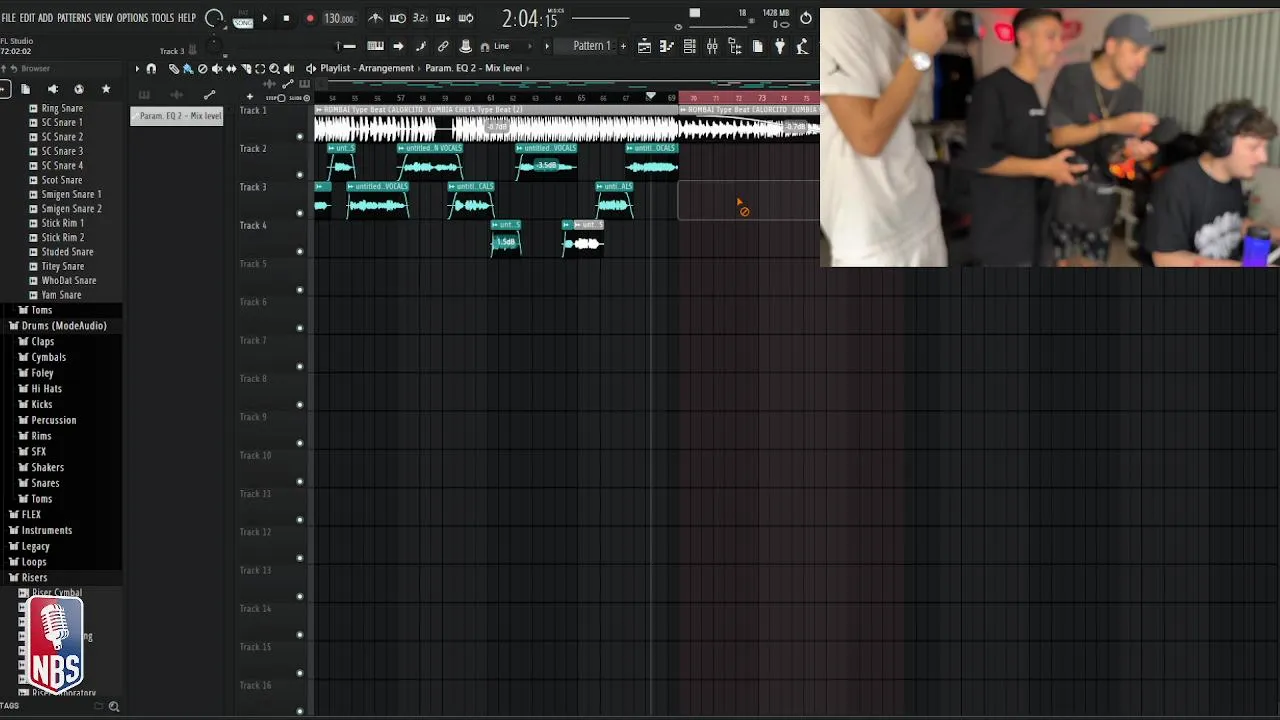
Task: Mute Track 1 with its dot
Action: pyautogui.click(x=300, y=136)
